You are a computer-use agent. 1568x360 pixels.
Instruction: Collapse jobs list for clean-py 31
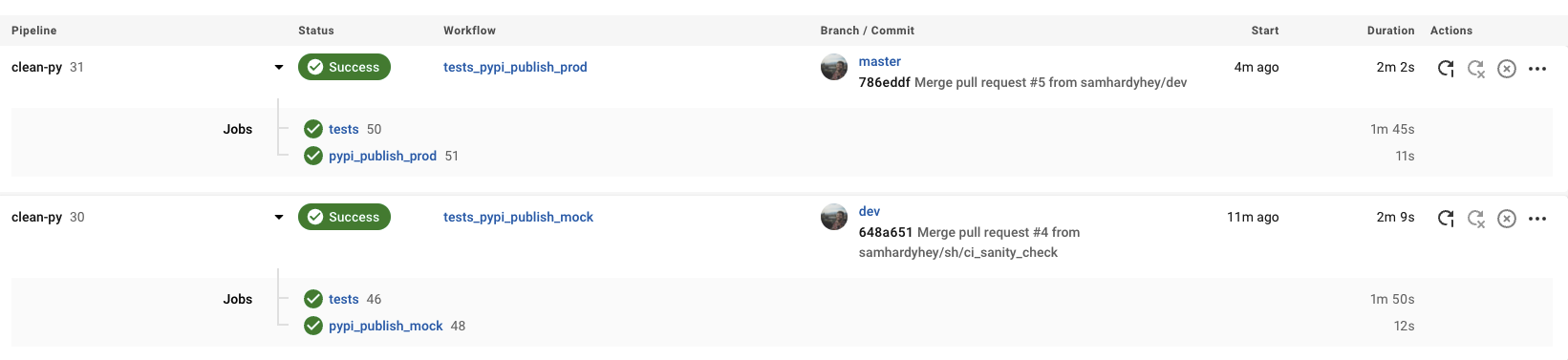279,68
